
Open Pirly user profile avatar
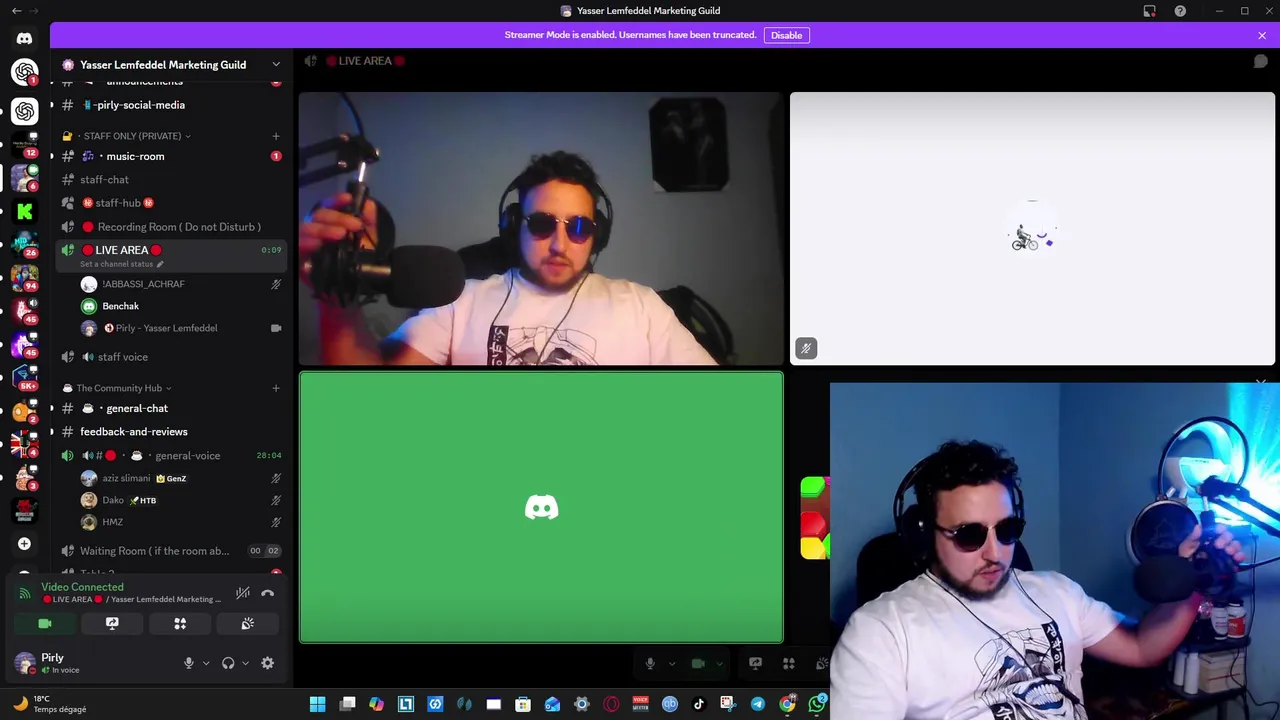click(25, 662)
